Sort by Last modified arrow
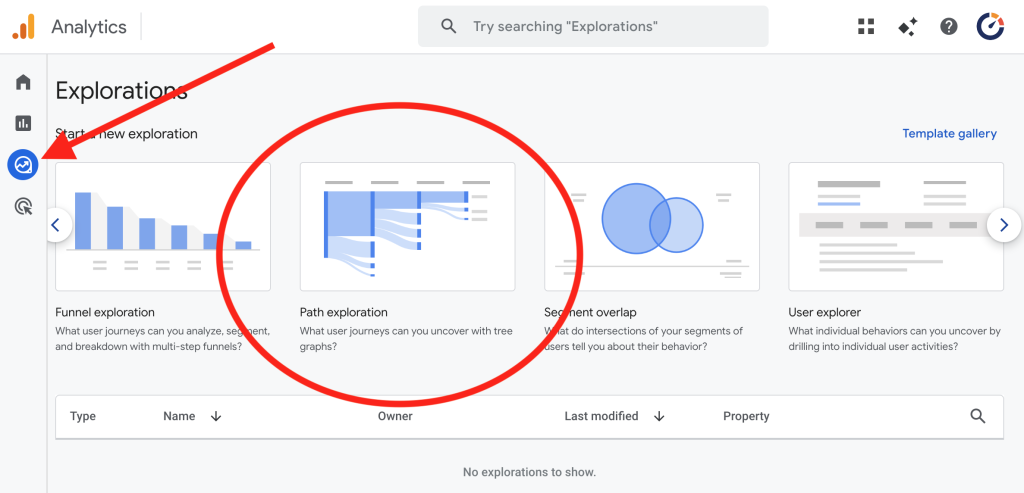The width and height of the screenshot is (1024, 493). click(x=660, y=416)
